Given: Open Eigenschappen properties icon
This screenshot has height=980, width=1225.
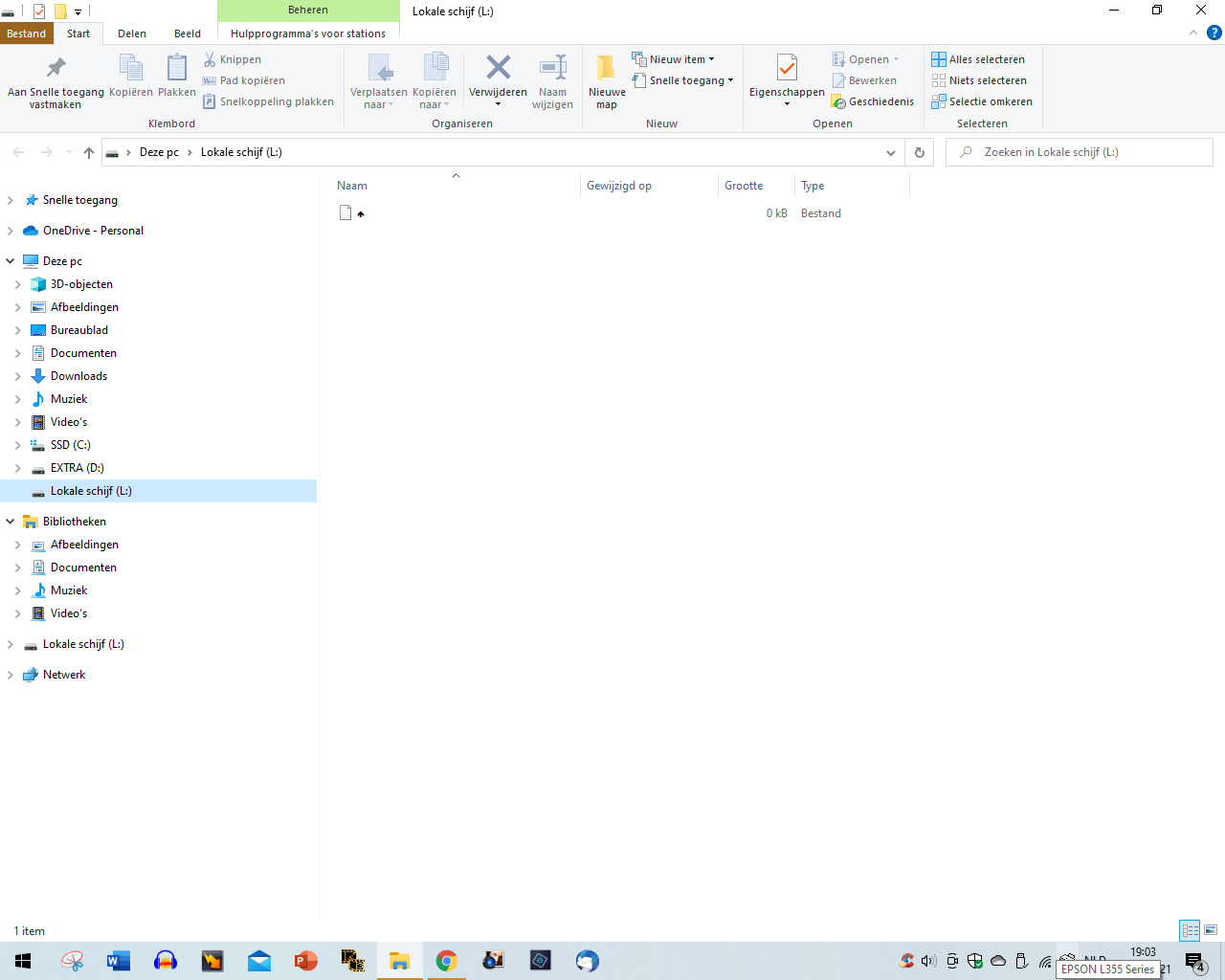Looking at the screenshot, I should pos(787,69).
